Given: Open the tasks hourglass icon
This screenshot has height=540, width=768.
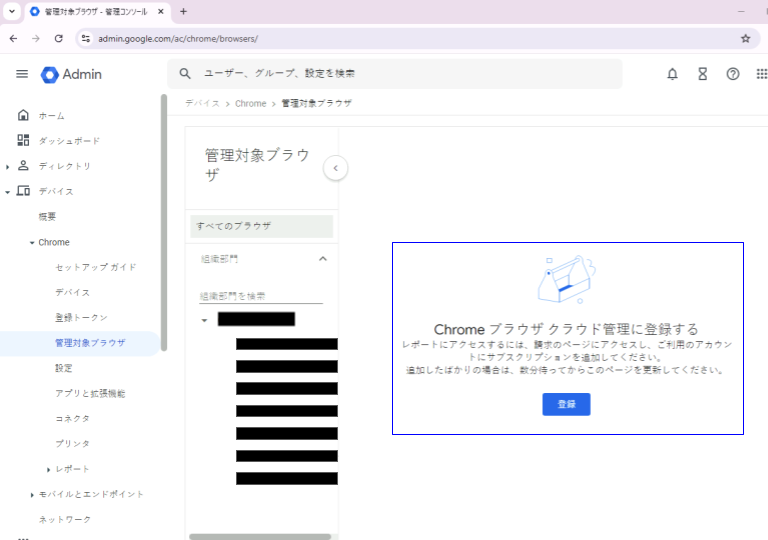Looking at the screenshot, I should [x=702, y=74].
